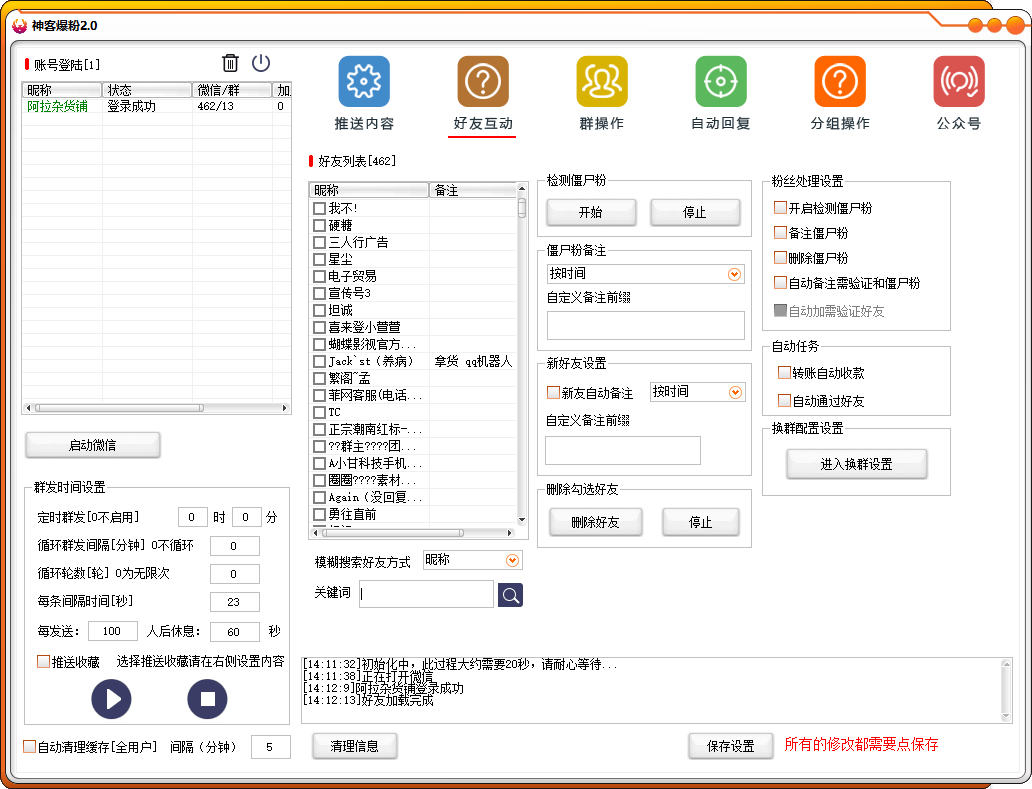Click the magnifier icon to search keywords

click(x=510, y=594)
